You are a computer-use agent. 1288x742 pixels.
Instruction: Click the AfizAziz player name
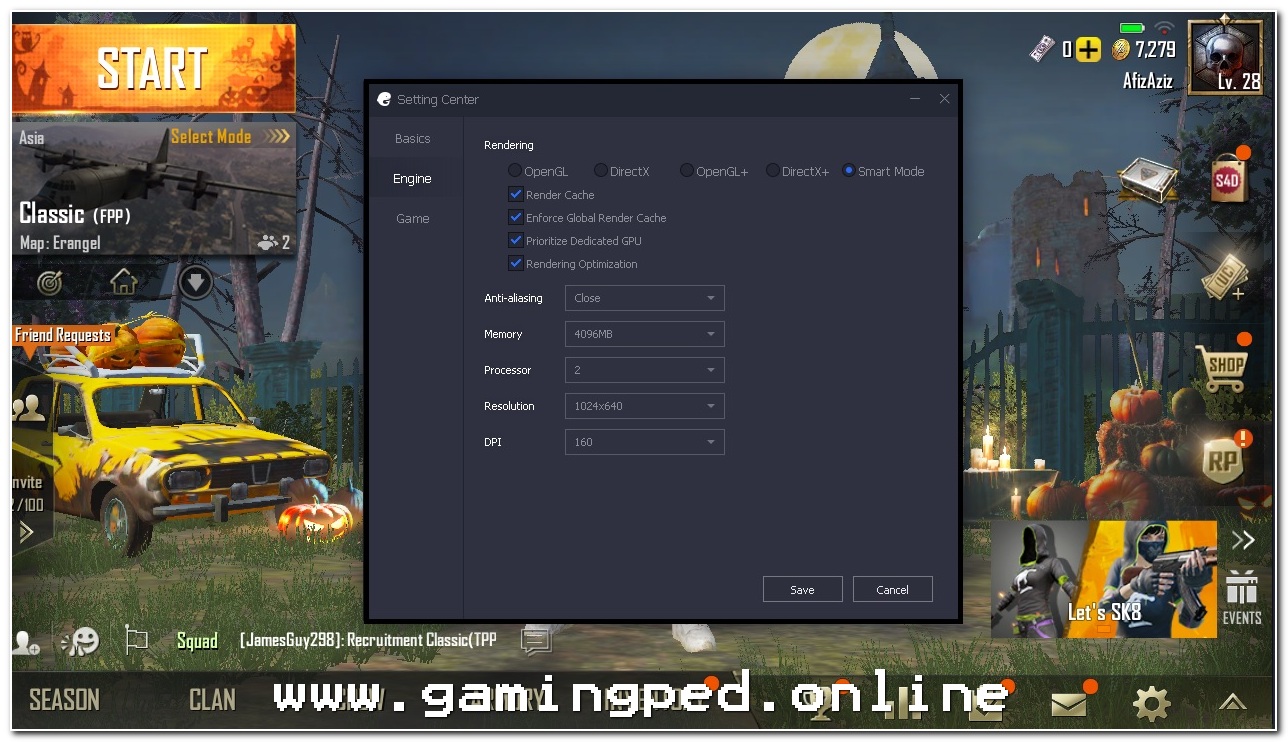click(1147, 81)
